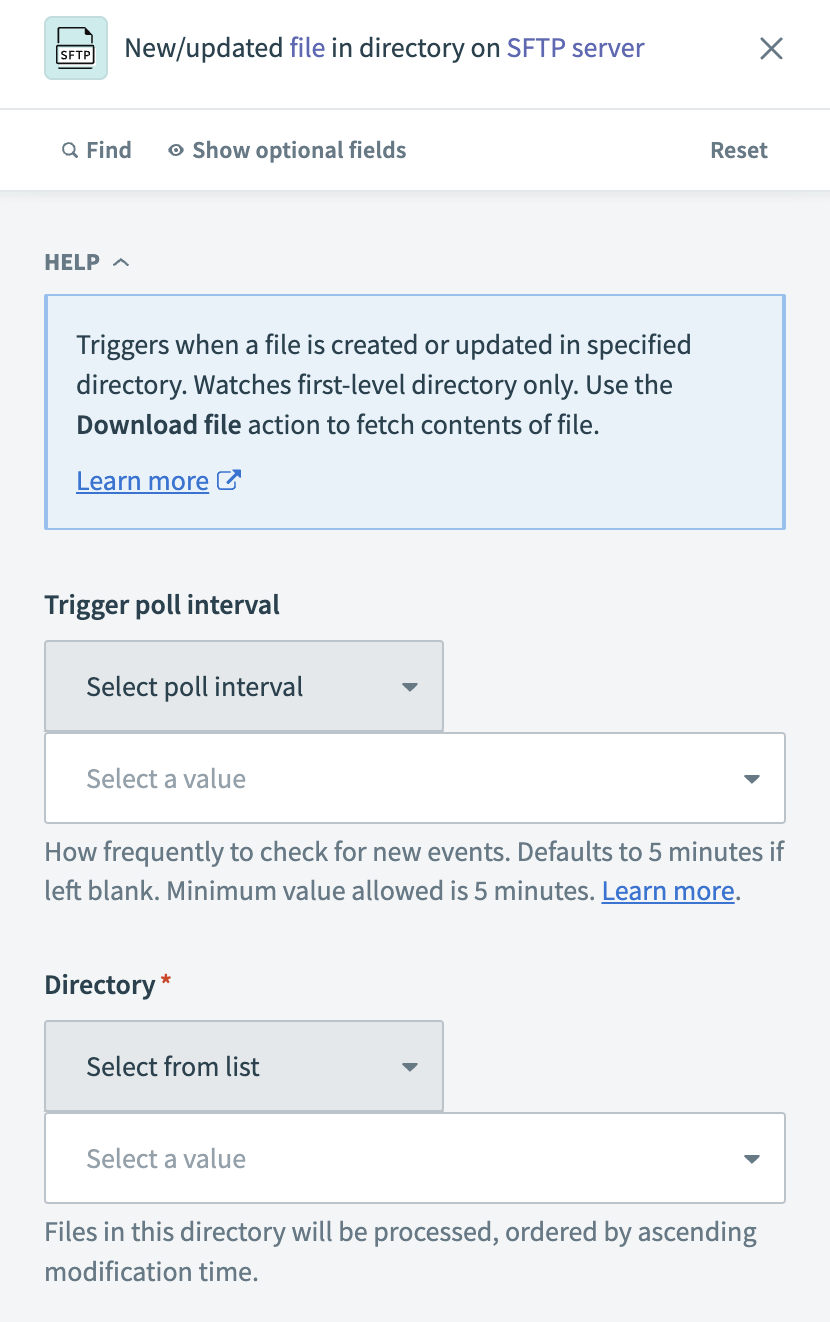This screenshot has height=1322, width=830.
Task: Open the poll interval value selector
Action: tap(414, 778)
